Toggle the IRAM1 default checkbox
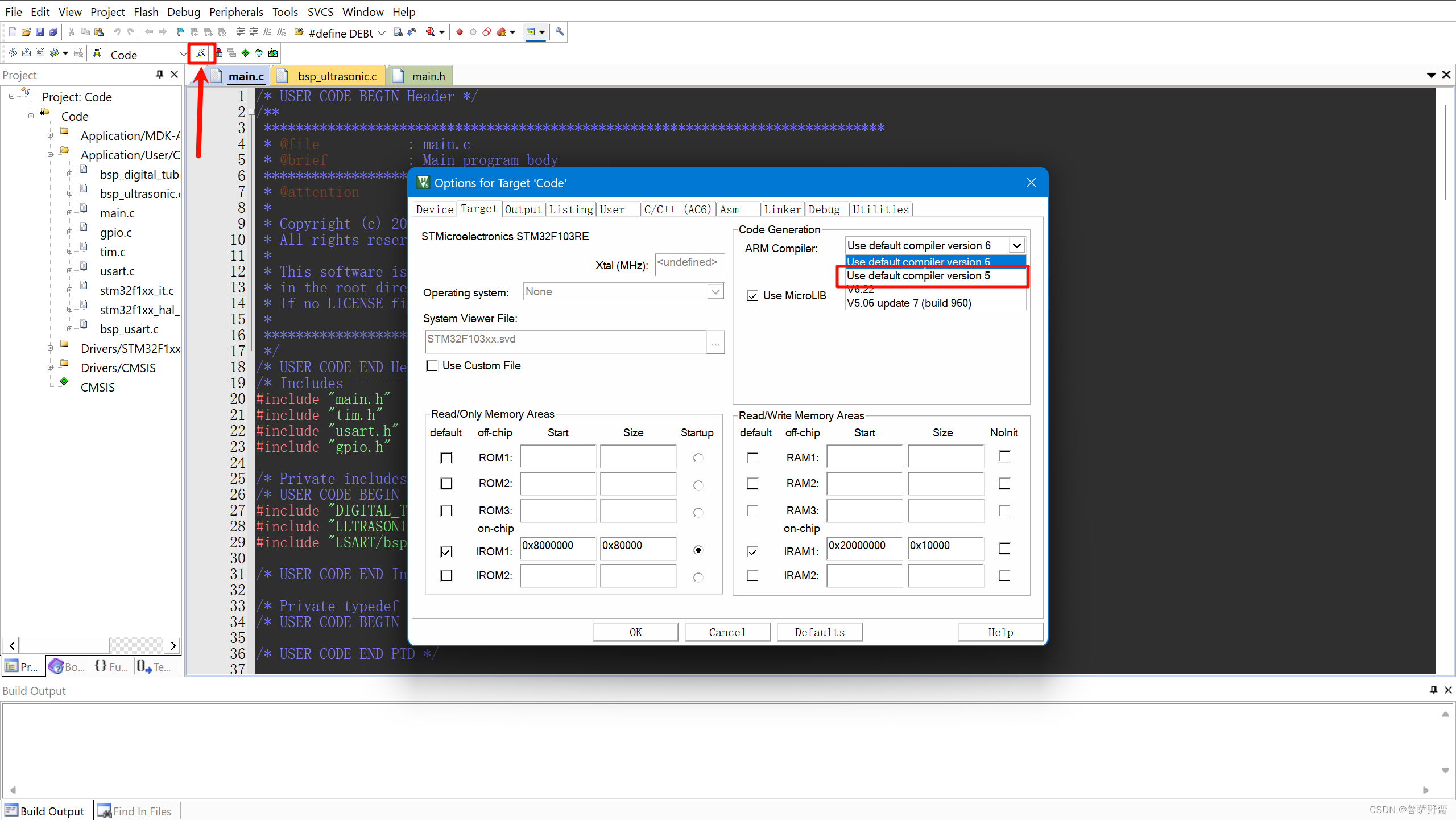This screenshot has width=1456, height=820. point(752,551)
